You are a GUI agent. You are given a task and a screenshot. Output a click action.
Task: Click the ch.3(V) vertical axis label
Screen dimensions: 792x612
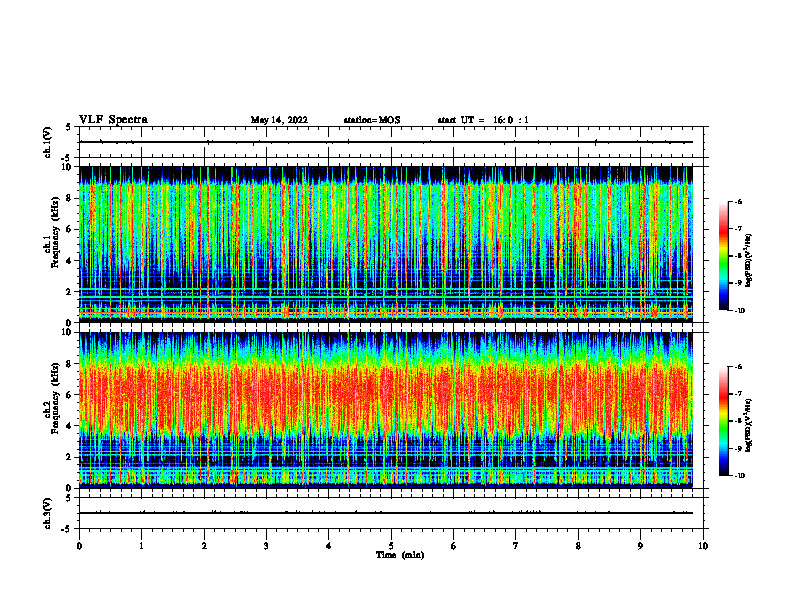[48, 513]
